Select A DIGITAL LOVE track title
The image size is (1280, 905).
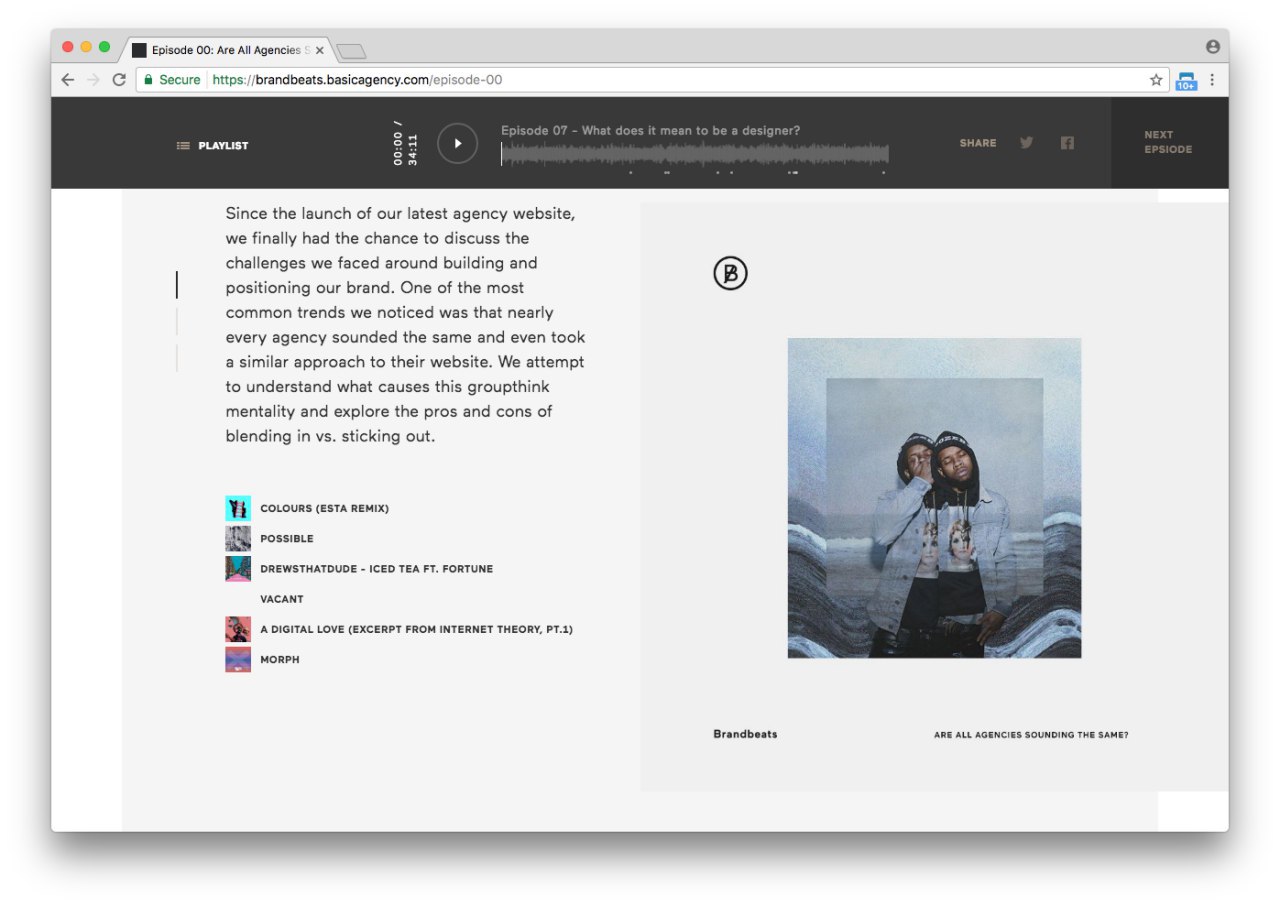tap(416, 629)
